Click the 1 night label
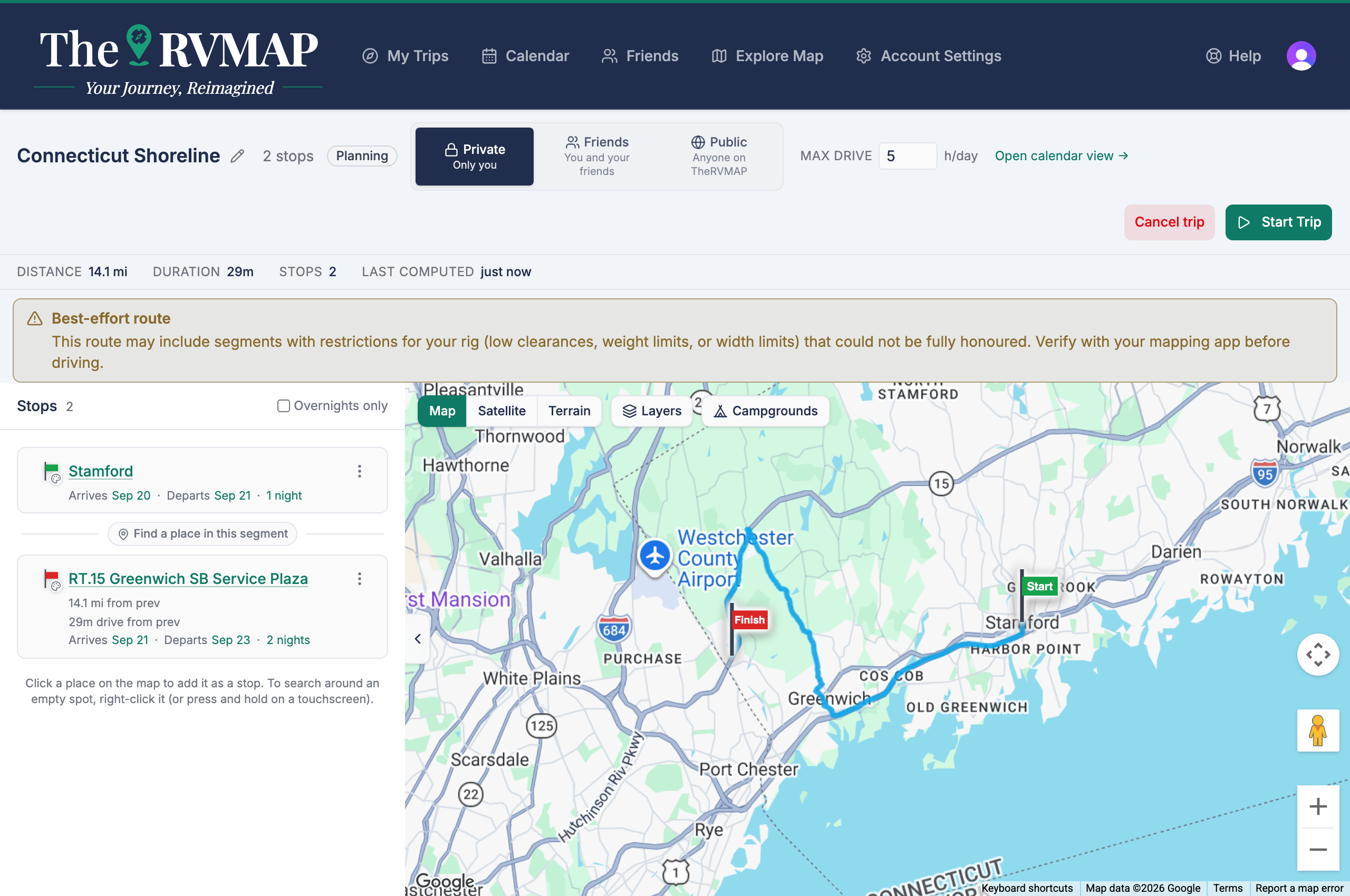The image size is (1350, 896). 284,495
